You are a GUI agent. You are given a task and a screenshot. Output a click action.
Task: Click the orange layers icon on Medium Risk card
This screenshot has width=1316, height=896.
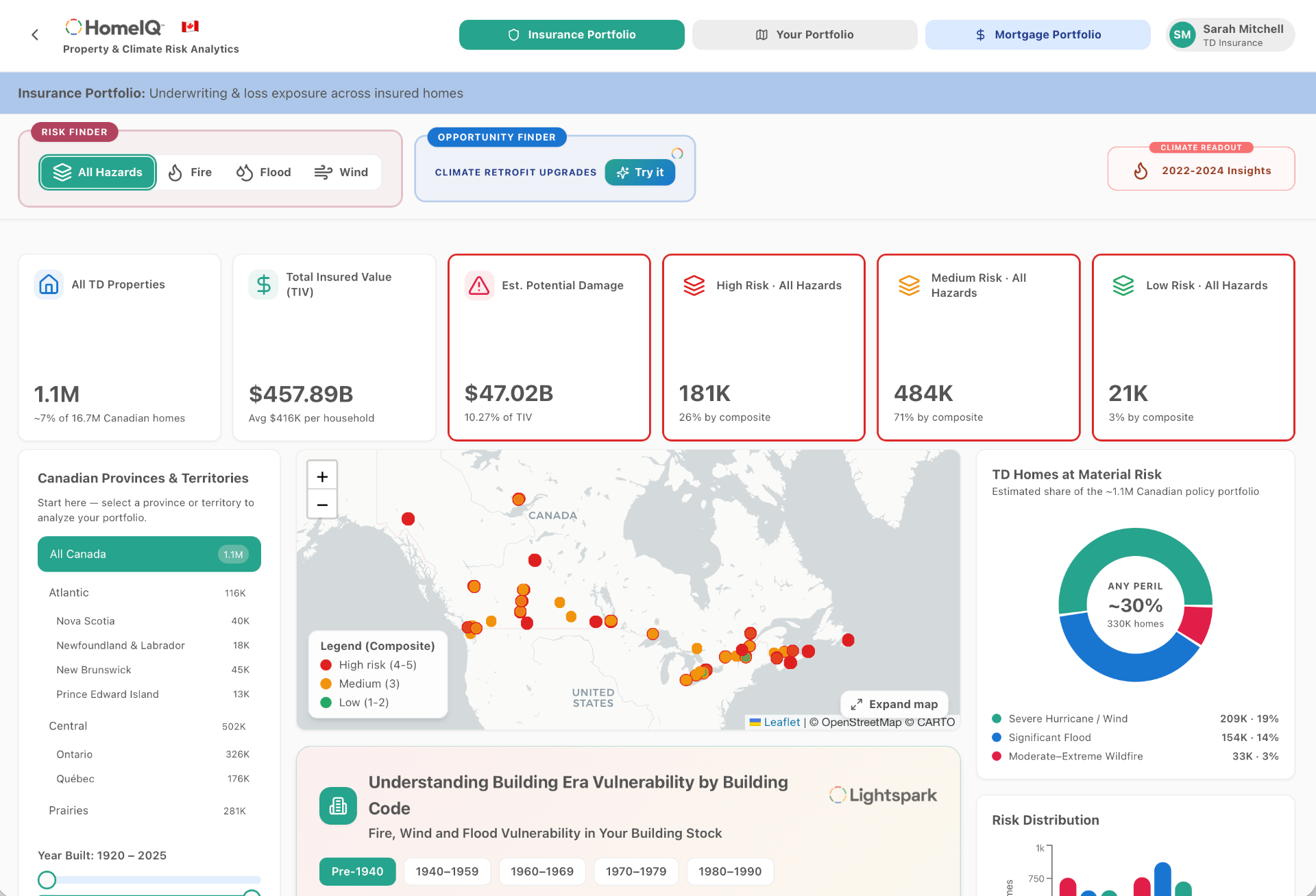point(909,285)
